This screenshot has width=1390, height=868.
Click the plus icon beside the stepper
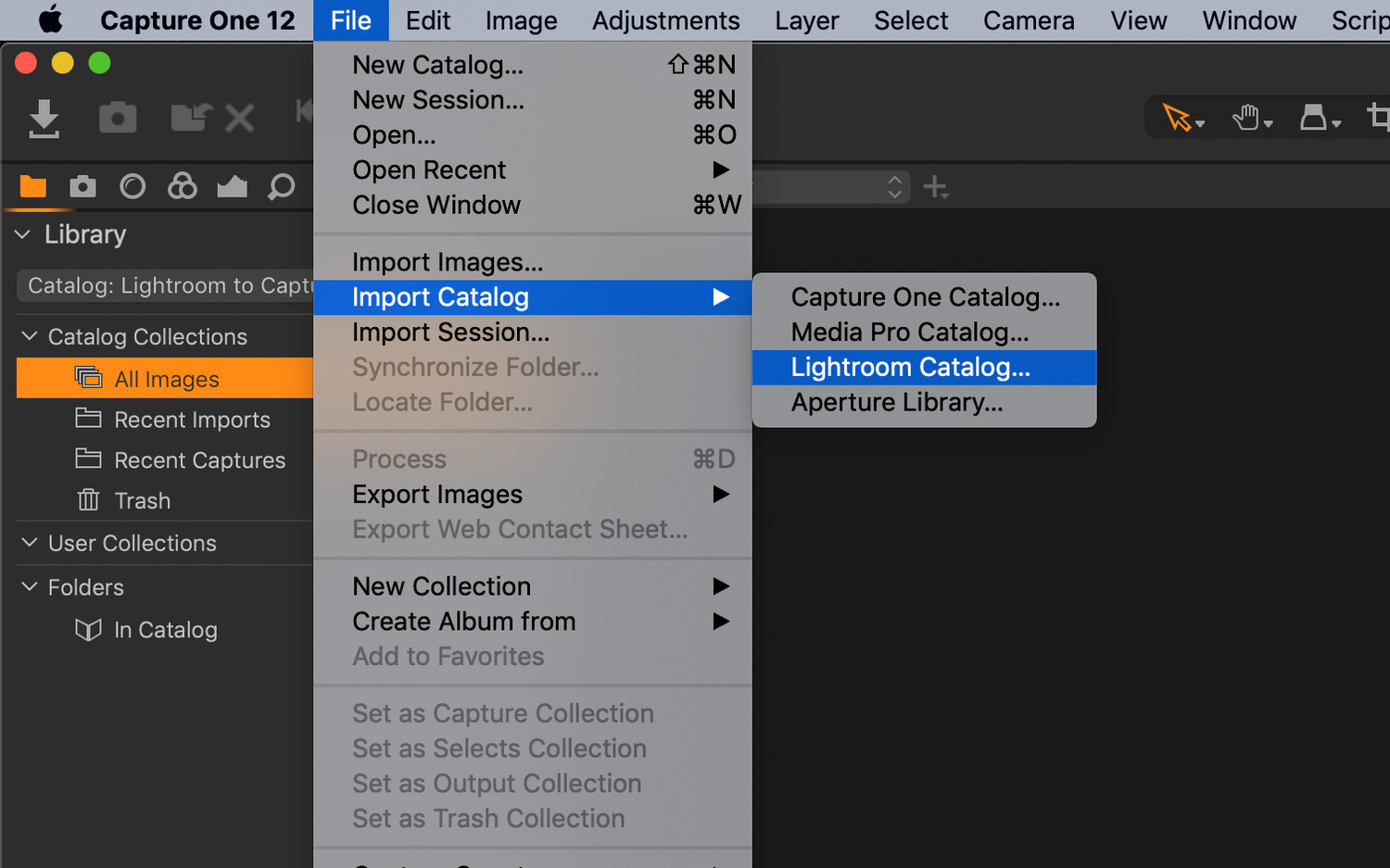[x=936, y=187]
